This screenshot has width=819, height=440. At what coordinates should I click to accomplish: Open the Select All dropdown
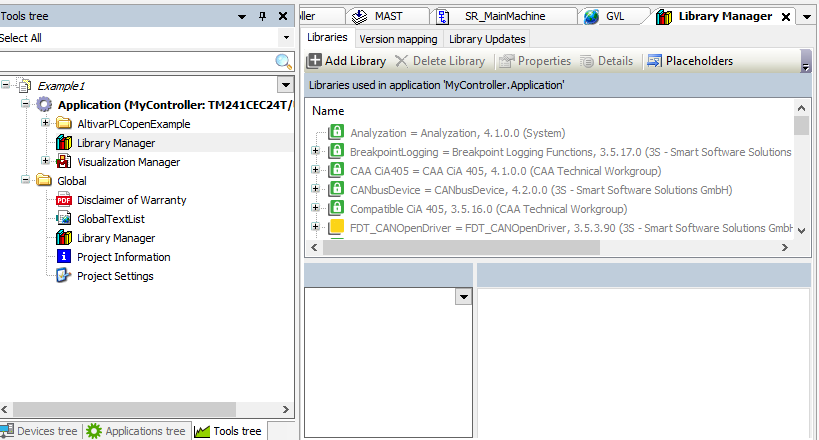click(x=286, y=38)
